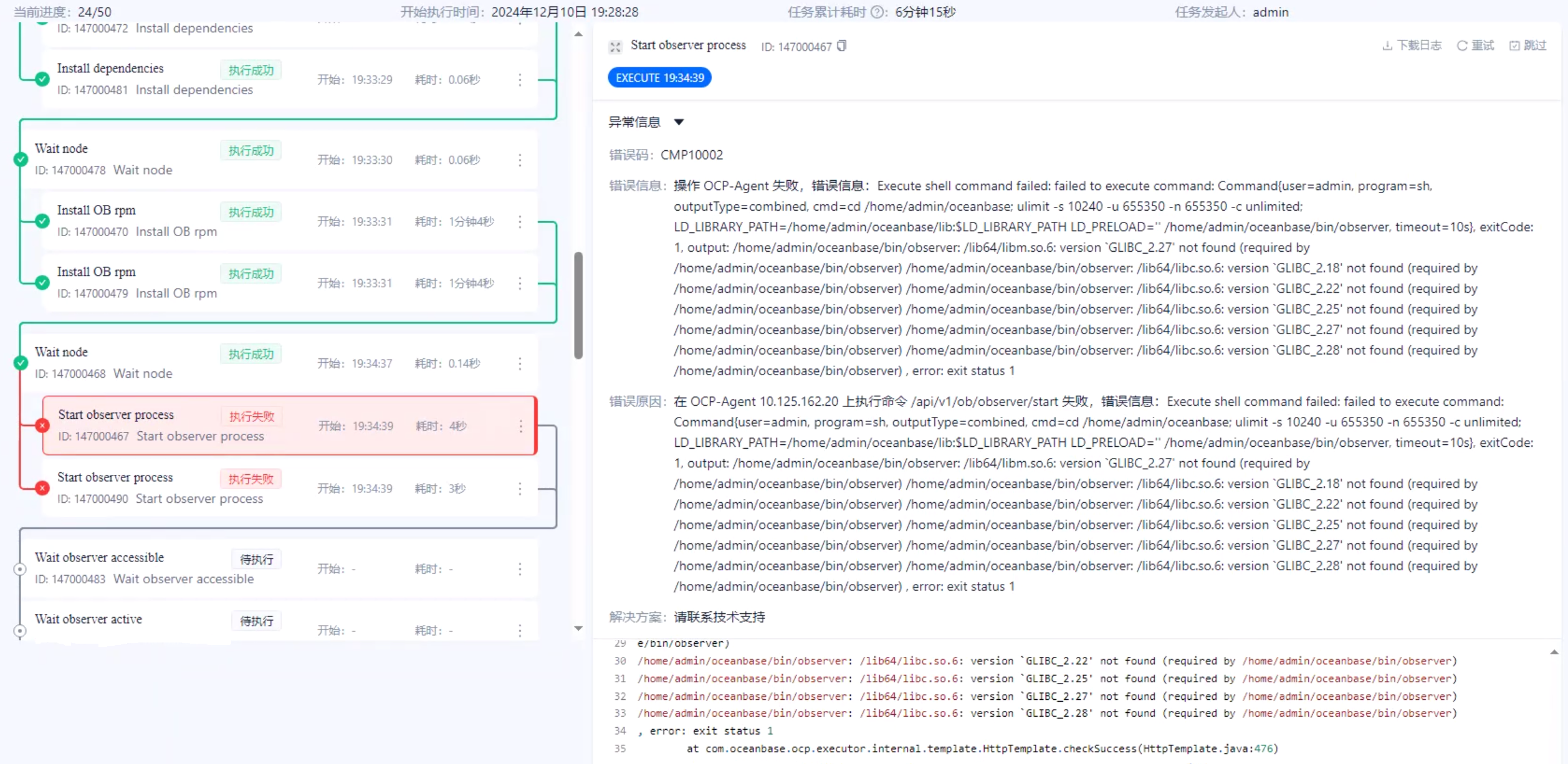Open the options menu for Install dependencies step
The width and height of the screenshot is (1568, 764).
pyautogui.click(x=521, y=80)
